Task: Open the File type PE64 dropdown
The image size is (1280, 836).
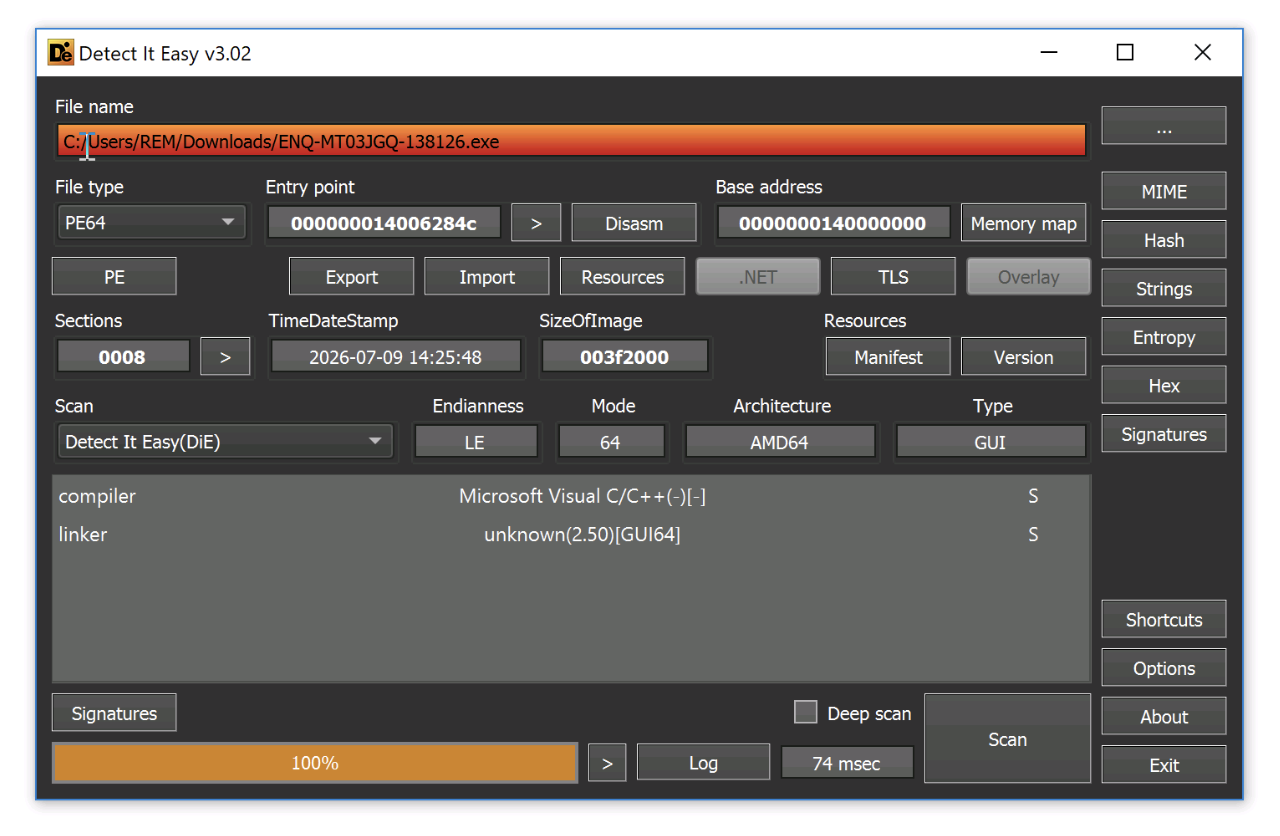Action: point(152,223)
